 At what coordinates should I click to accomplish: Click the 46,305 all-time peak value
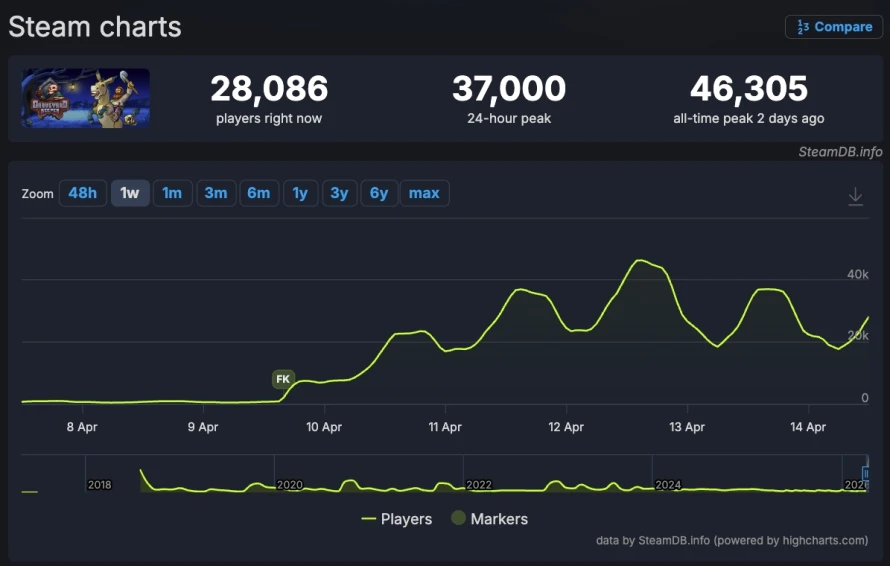[x=749, y=89]
